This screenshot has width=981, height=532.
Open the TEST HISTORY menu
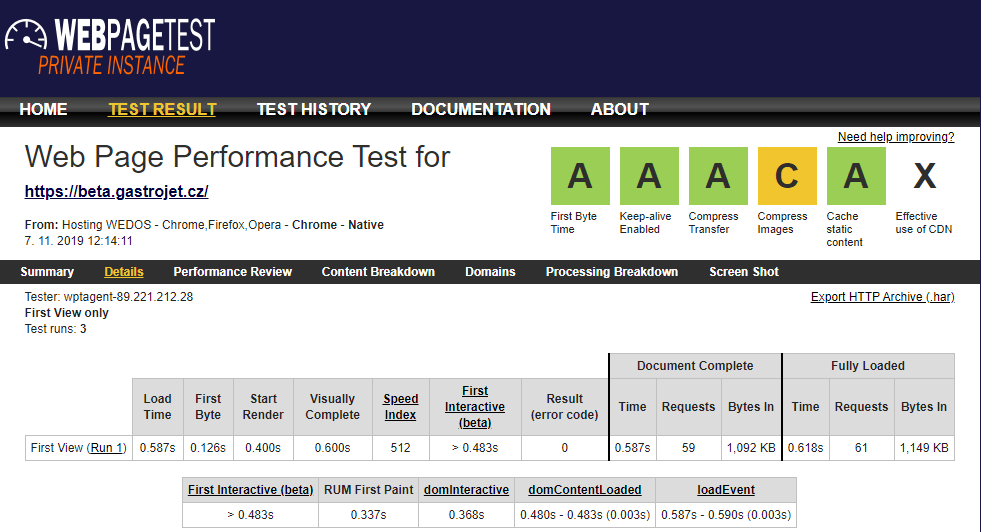coord(313,110)
